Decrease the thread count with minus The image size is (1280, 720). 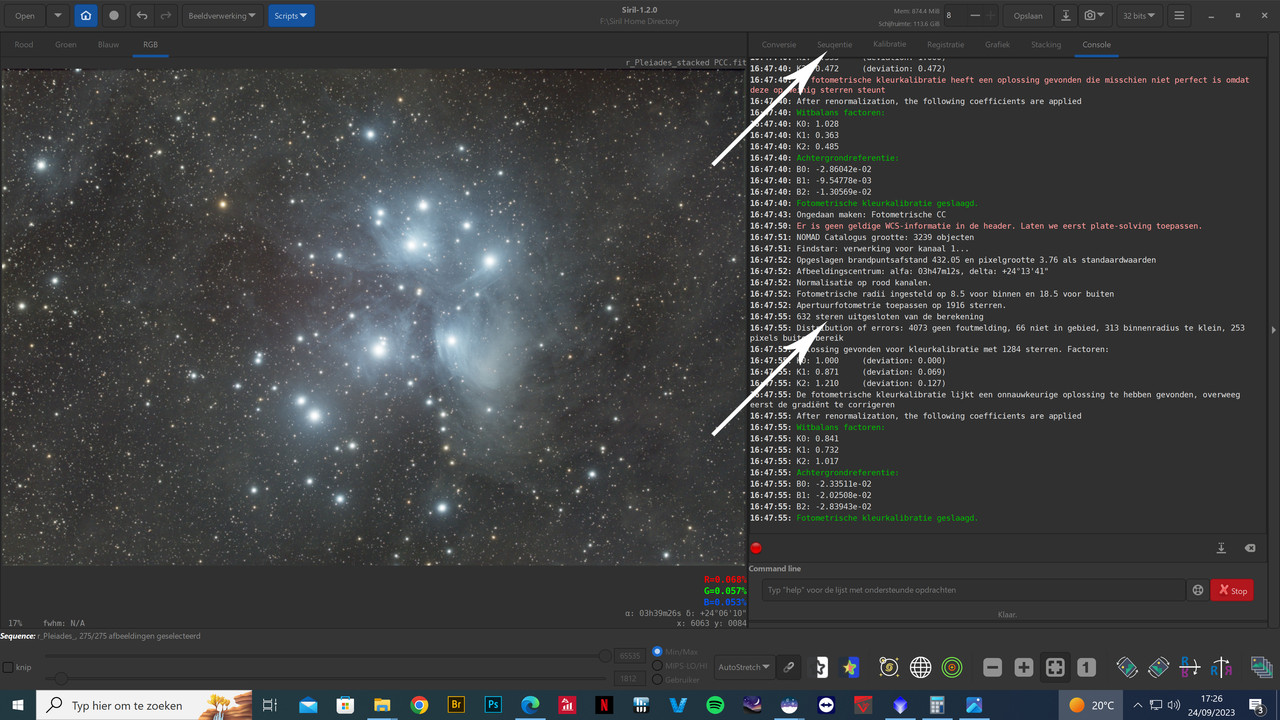(975, 16)
